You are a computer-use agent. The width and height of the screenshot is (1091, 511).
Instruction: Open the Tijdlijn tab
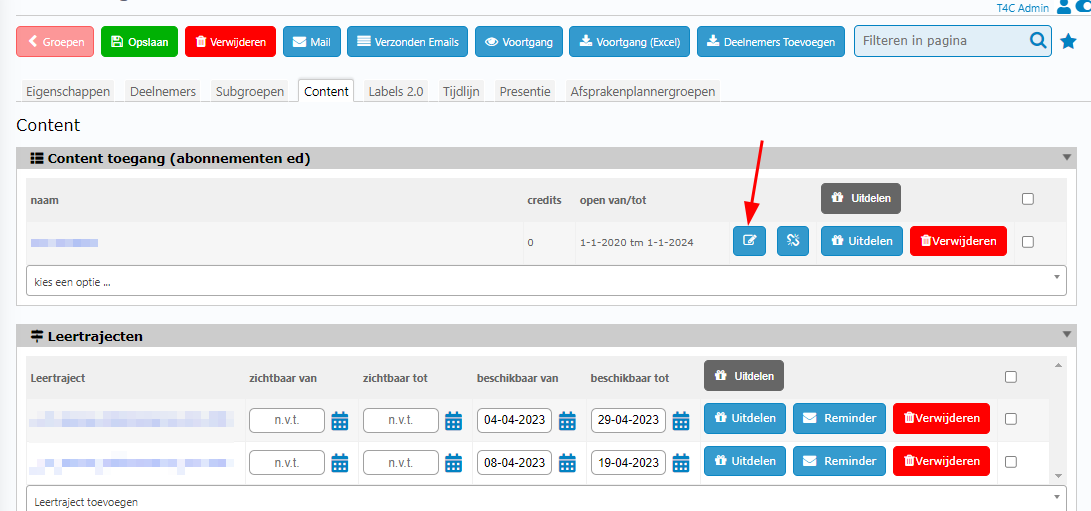point(461,91)
